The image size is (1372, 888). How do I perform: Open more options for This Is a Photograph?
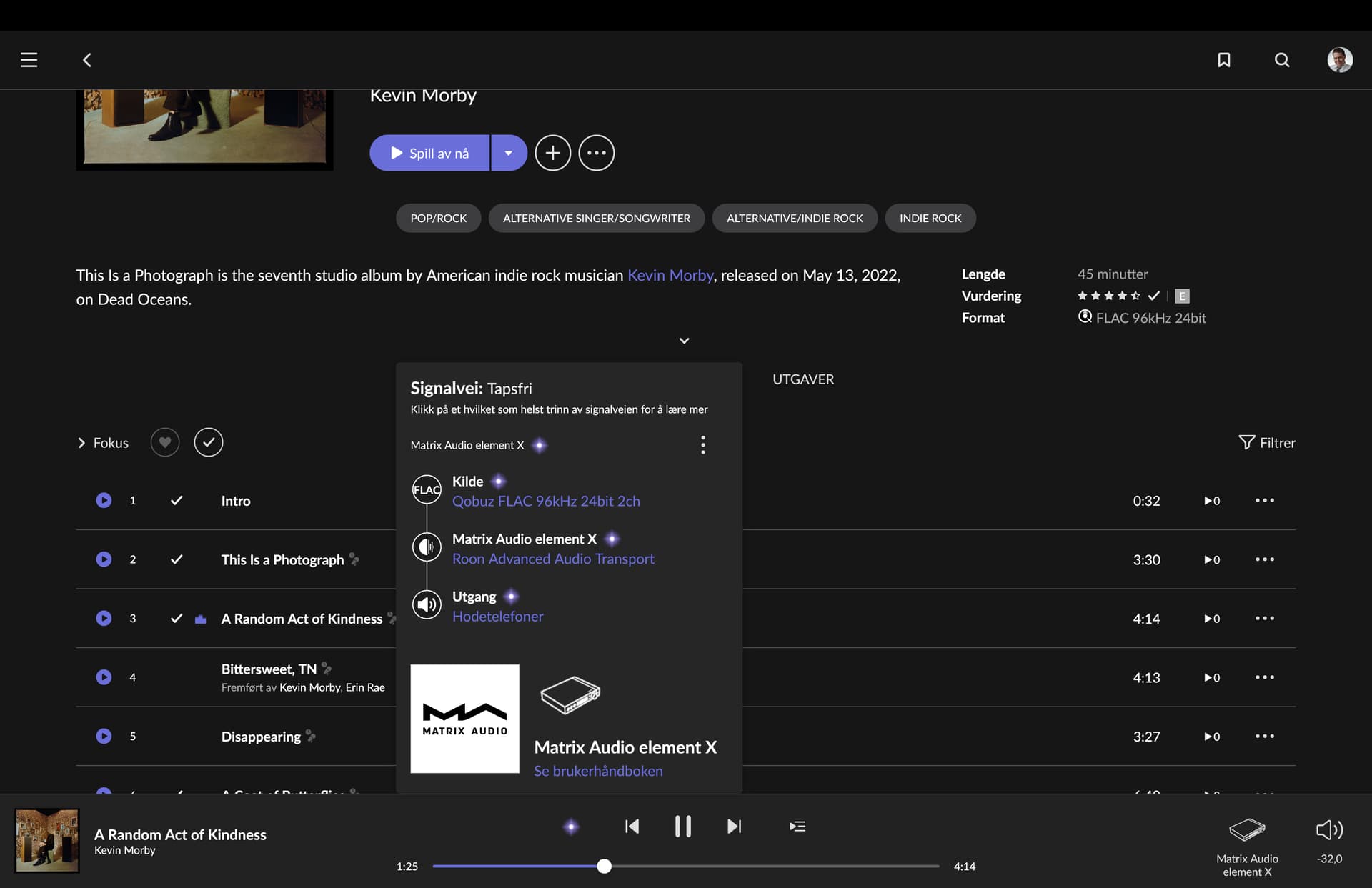1265,559
